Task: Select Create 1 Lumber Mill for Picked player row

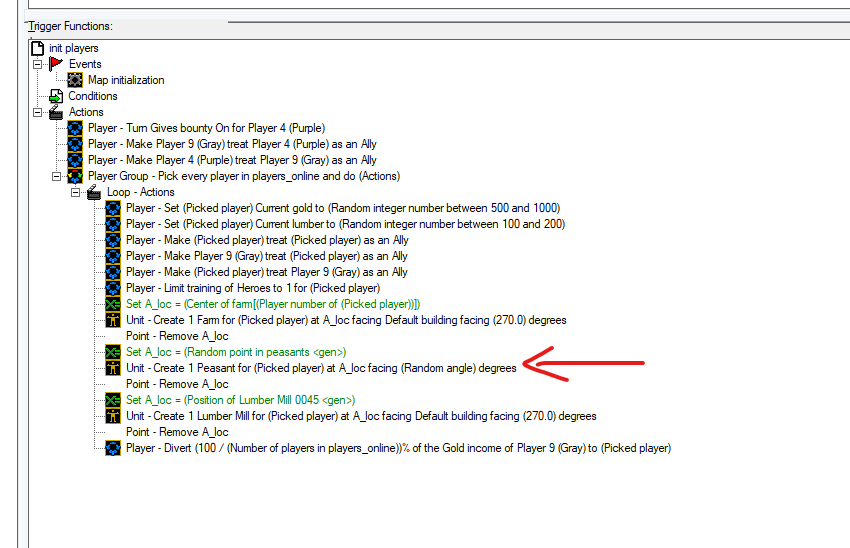Action: (361, 416)
